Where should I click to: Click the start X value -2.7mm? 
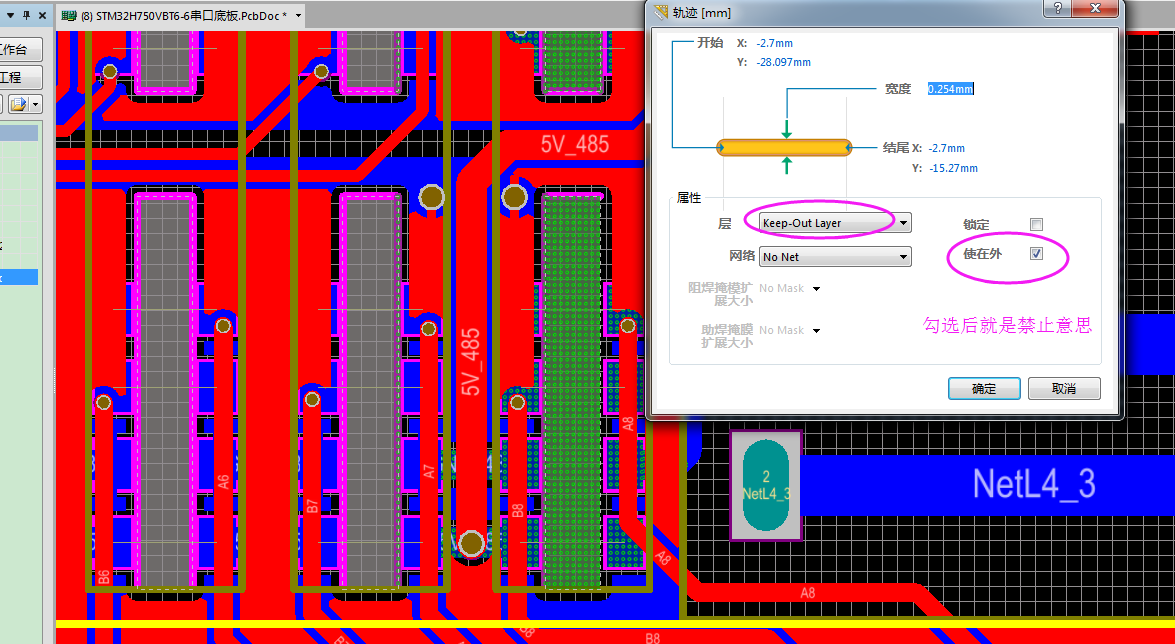point(775,44)
